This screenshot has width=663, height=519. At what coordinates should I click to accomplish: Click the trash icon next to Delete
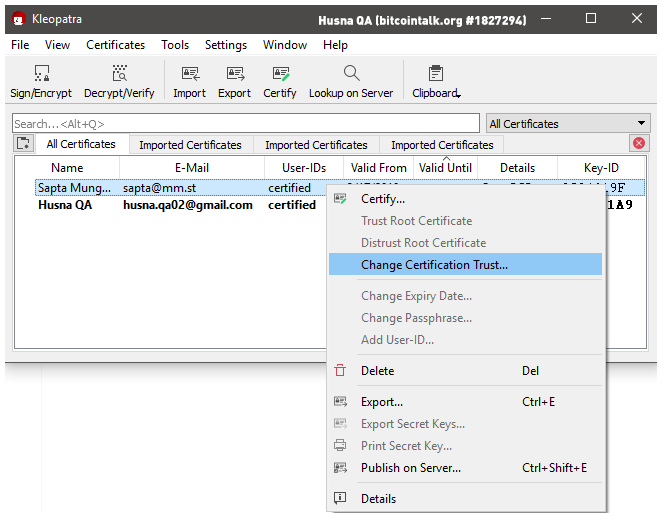point(340,371)
